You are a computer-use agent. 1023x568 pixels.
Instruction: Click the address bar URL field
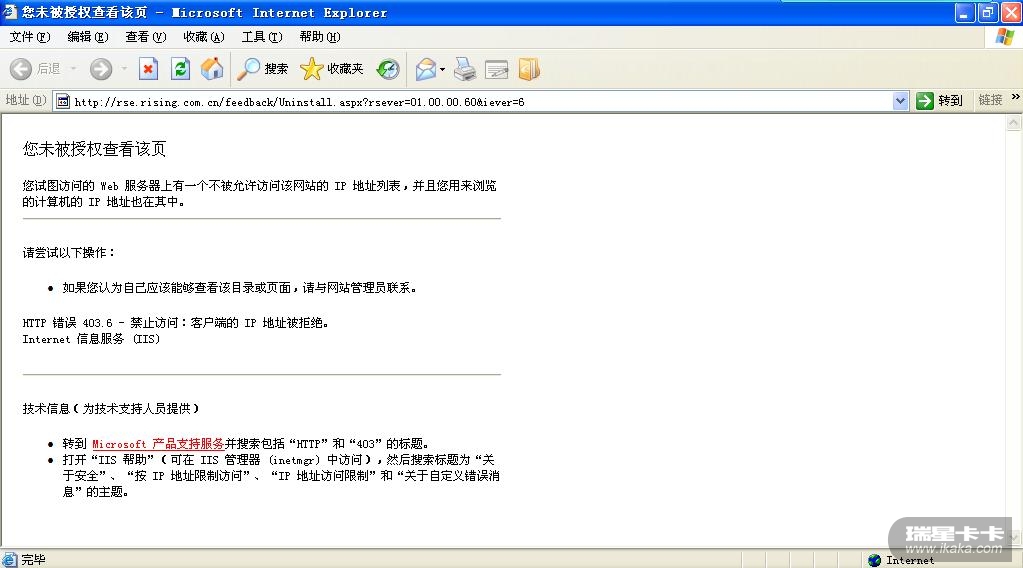click(481, 102)
